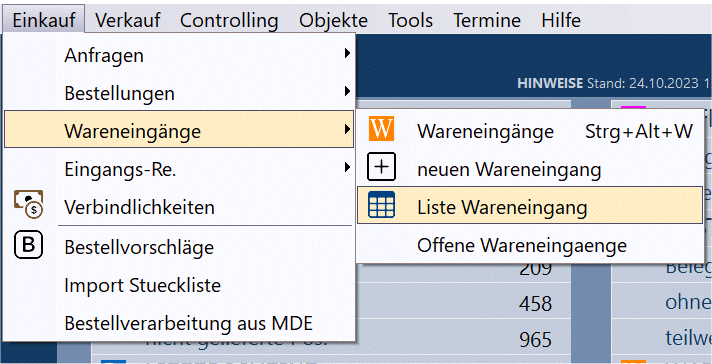This screenshot has height=364, width=712.
Task: Open the Hilfe menu
Action: tap(561, 20)
